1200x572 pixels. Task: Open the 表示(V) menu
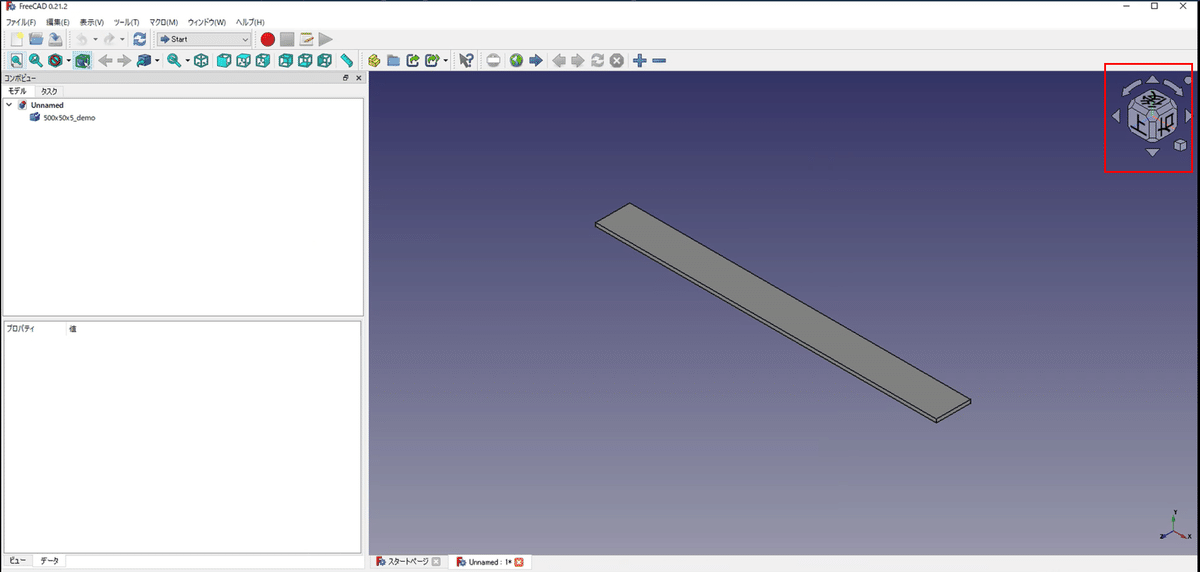pyautogui.click(x=92, y=22)
